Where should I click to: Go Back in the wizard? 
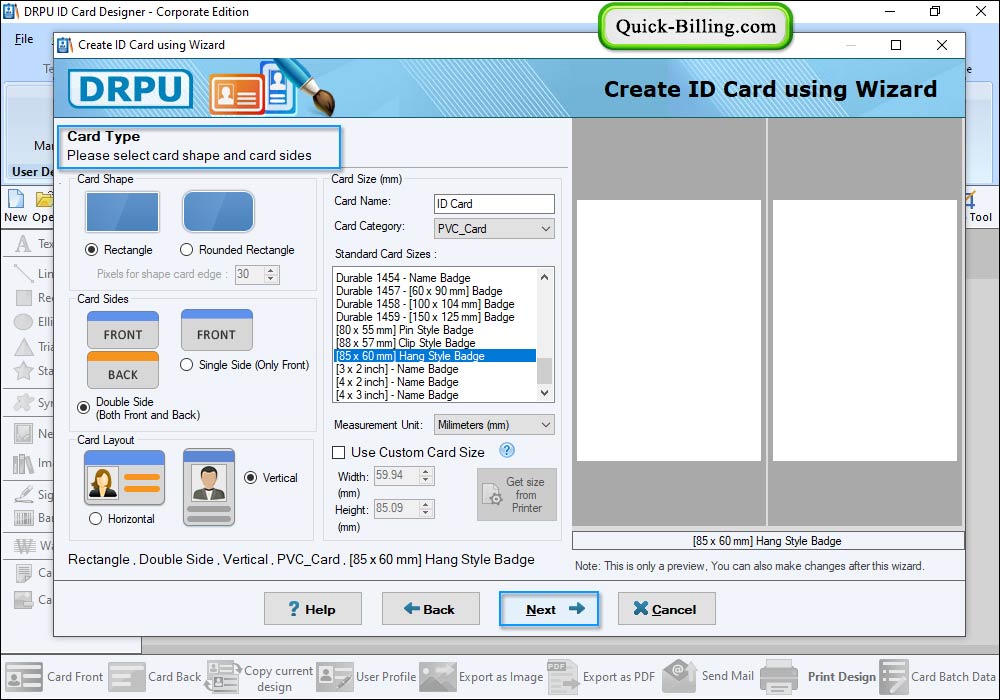coord(430,609)
